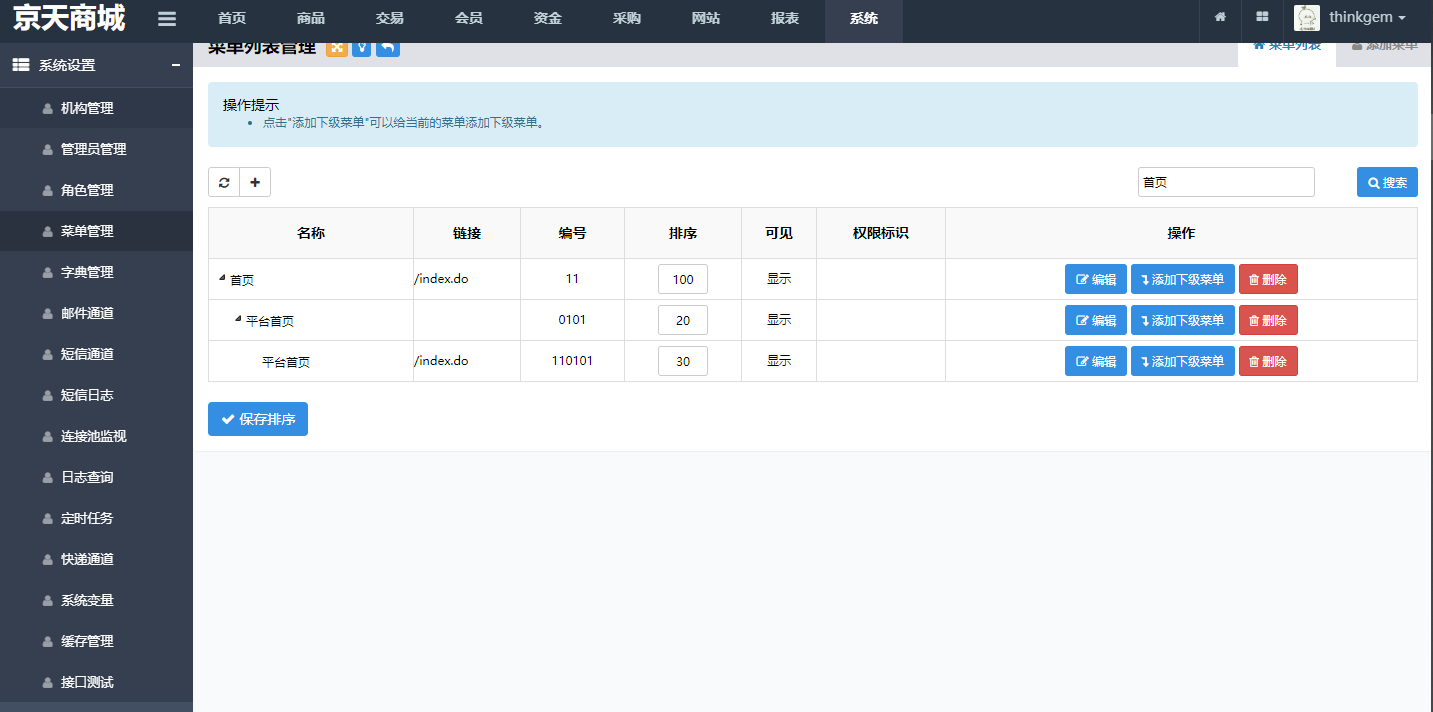This screenshot has width=1433, height=712.
Task: Click the cell with code 110101
Action: point(572,361)
